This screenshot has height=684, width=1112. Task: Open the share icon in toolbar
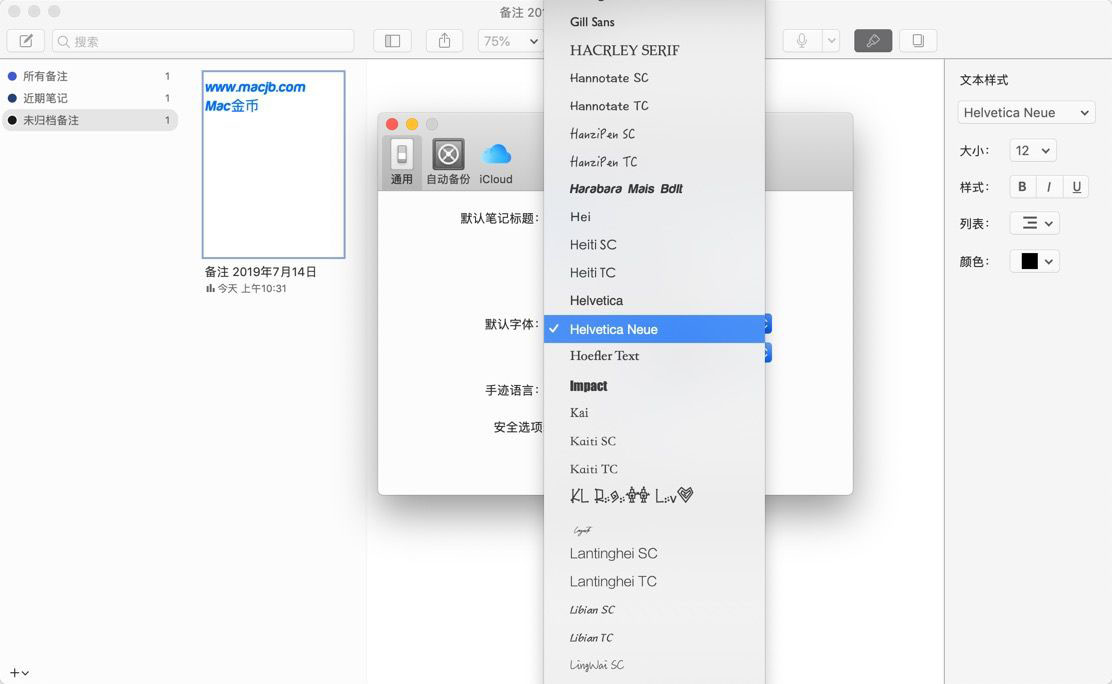[445, 41]
